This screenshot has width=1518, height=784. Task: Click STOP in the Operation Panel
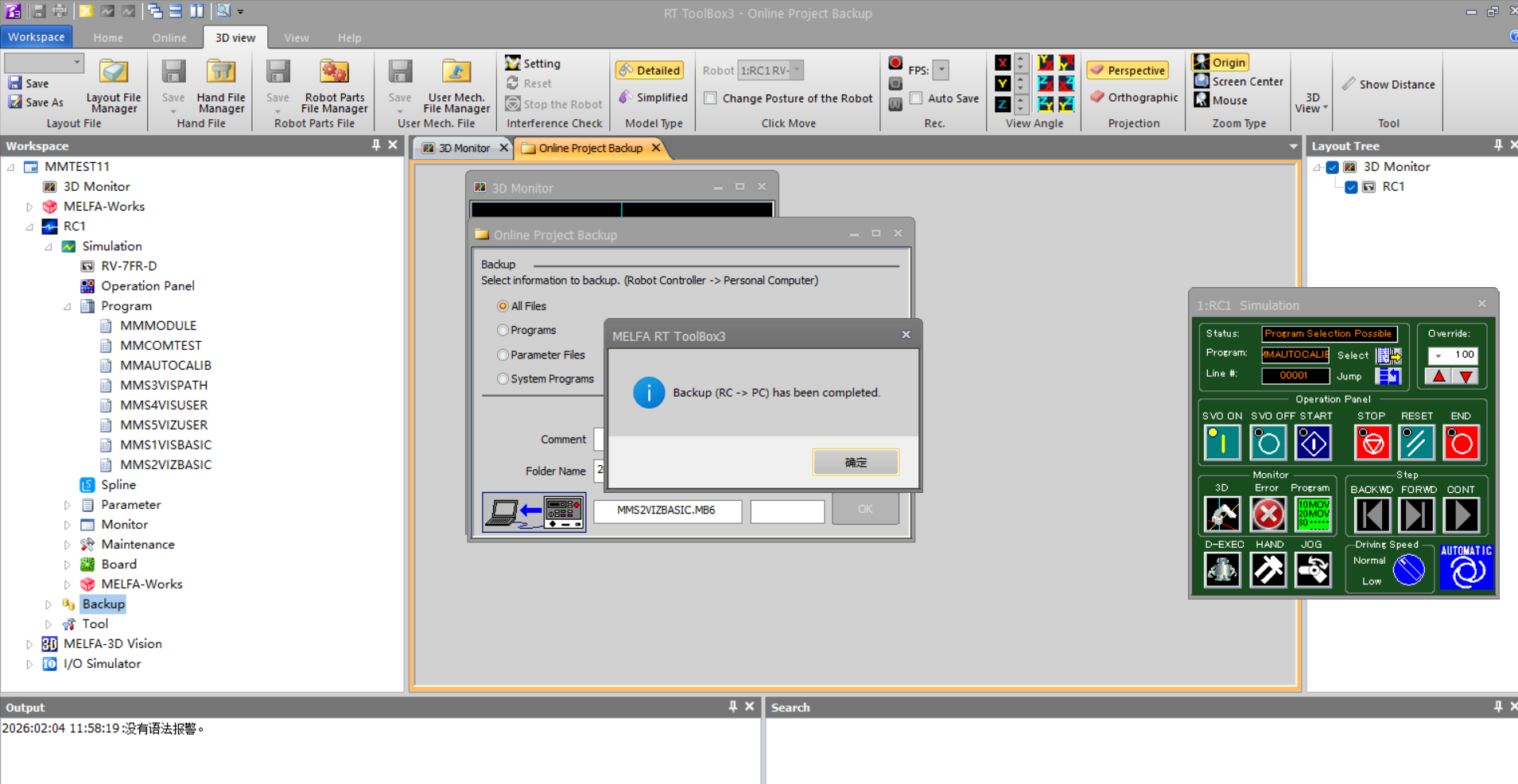pos(1372,443)
